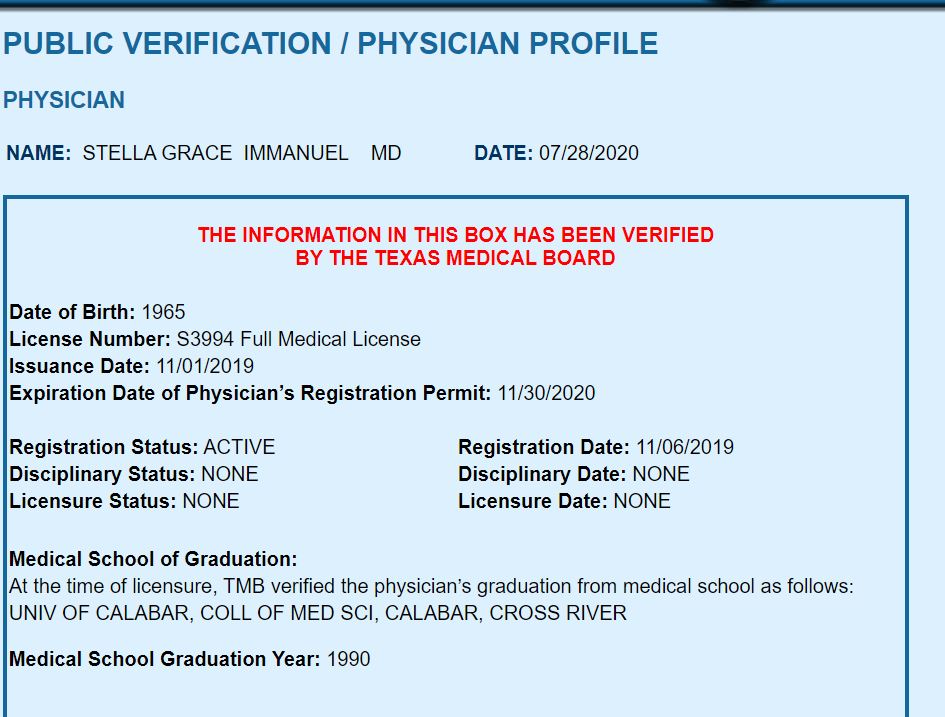Click the Registration Status ACTIVE value
Viewport: 945px width, 717px height.
click(239, 447)
